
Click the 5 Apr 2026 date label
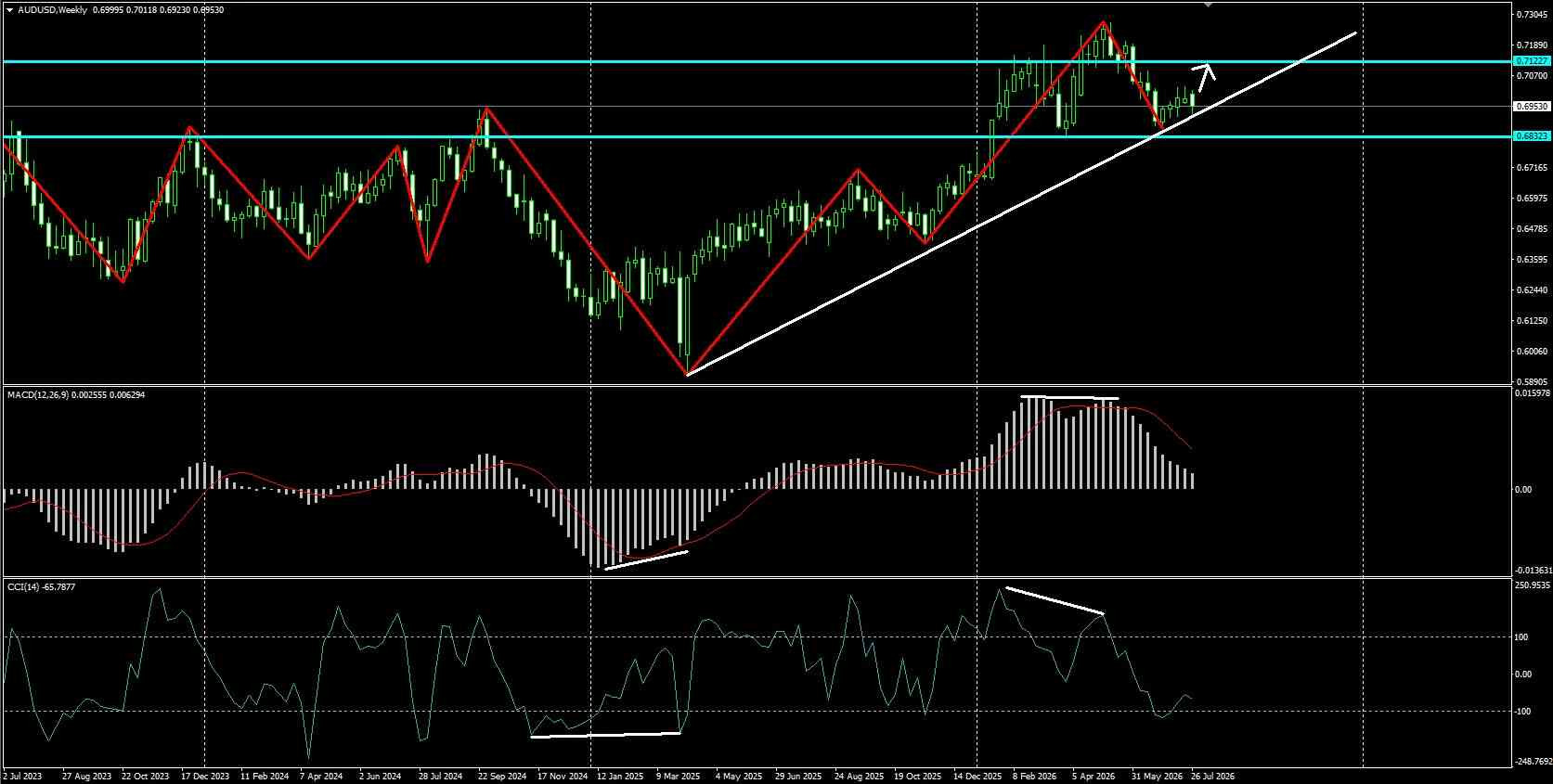click(1094, 776)
